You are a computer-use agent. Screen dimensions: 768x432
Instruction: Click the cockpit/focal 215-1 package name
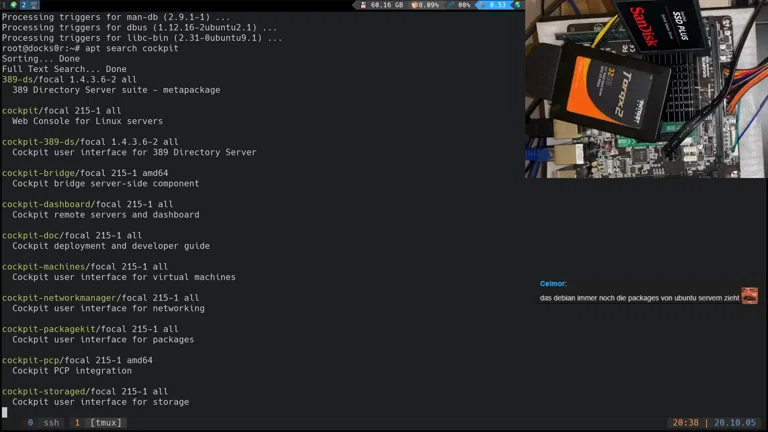click(20, 111)
